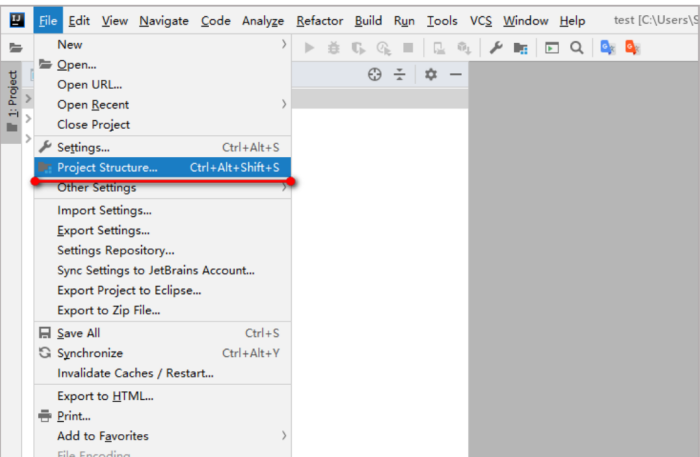This screenshot has height=457, width=700.
Task: Click the Project Structure folder toolbar icon
Action: [x=521, y=48]
